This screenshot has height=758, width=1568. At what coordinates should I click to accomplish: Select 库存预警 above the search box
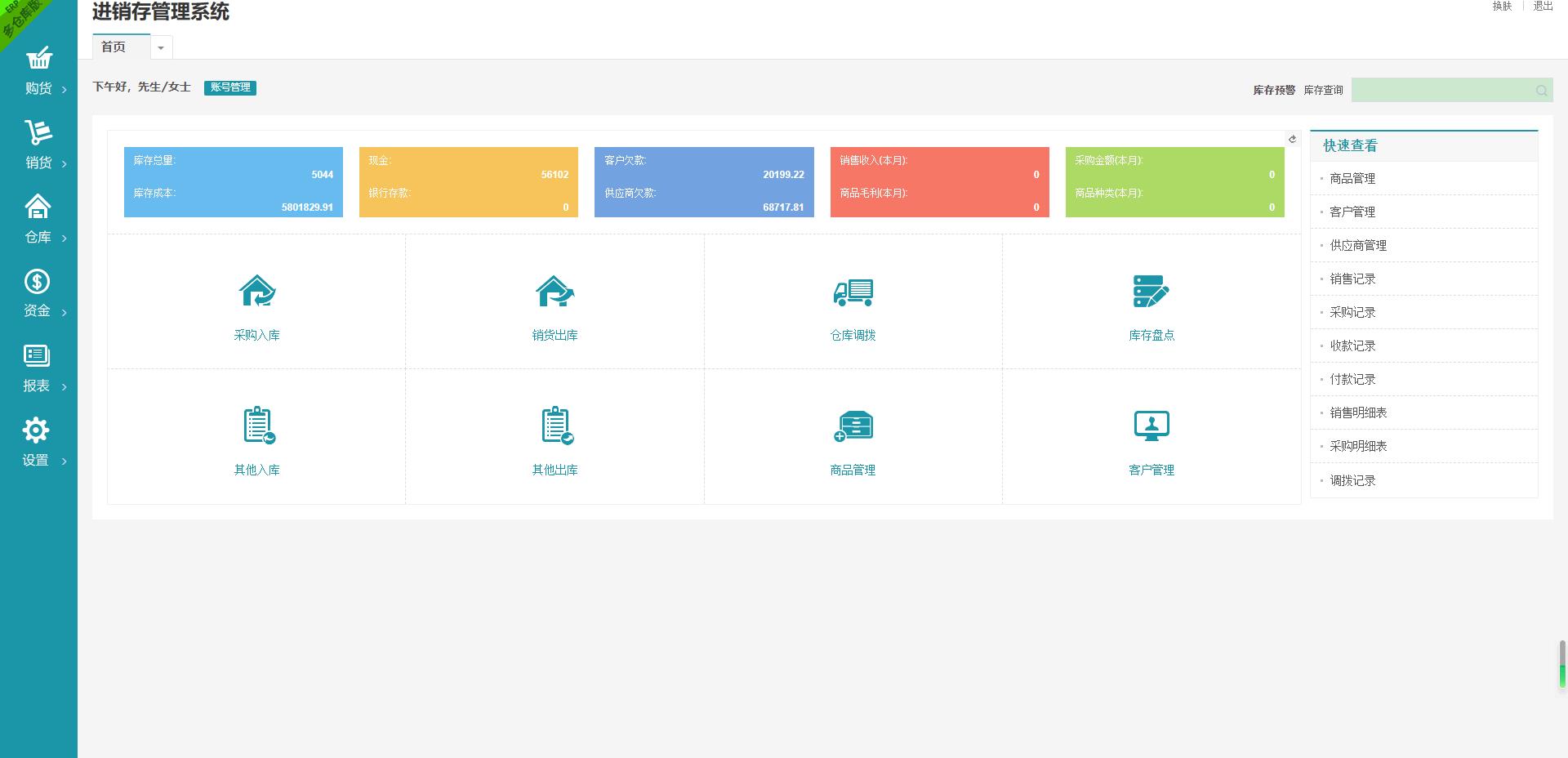pyautogui.click(x=1274, y=91)
